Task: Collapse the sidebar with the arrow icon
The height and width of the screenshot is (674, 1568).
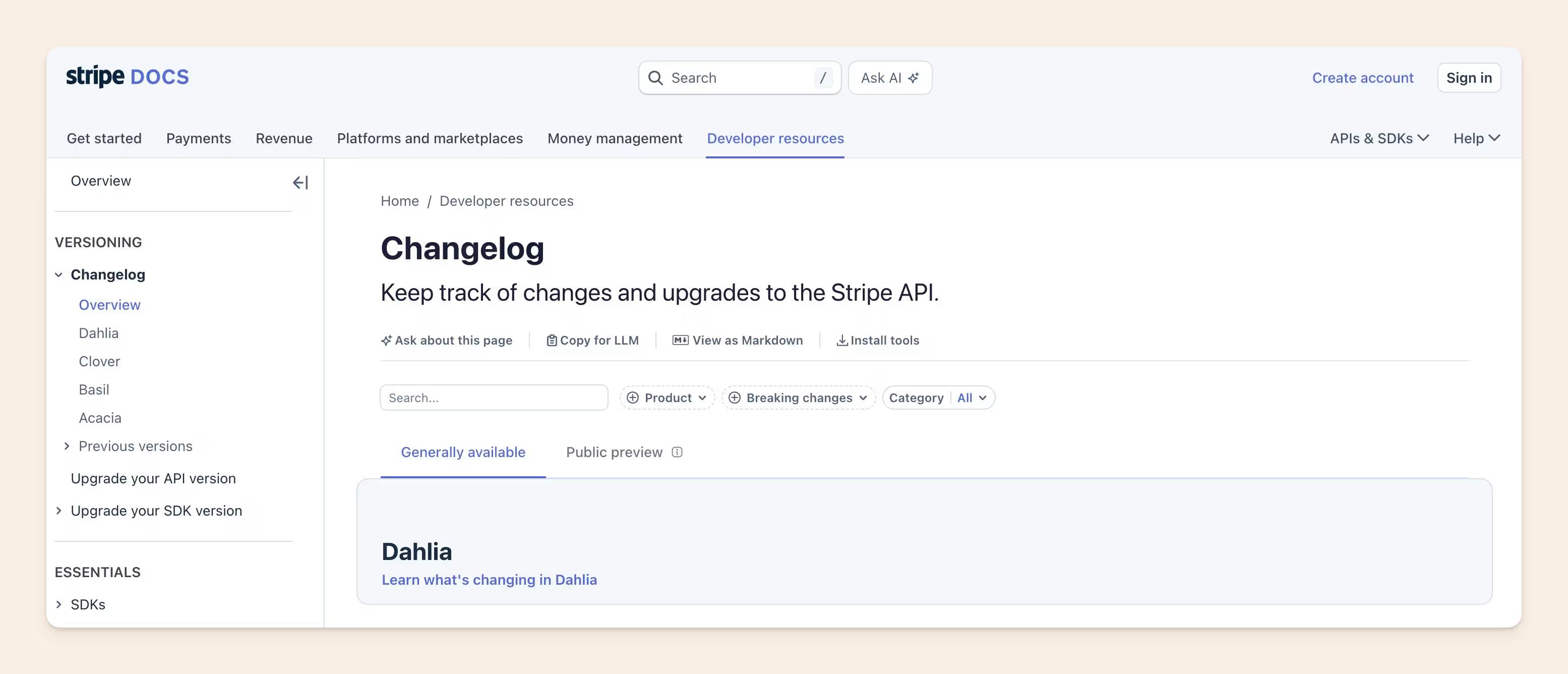Action: click(300, 182)
